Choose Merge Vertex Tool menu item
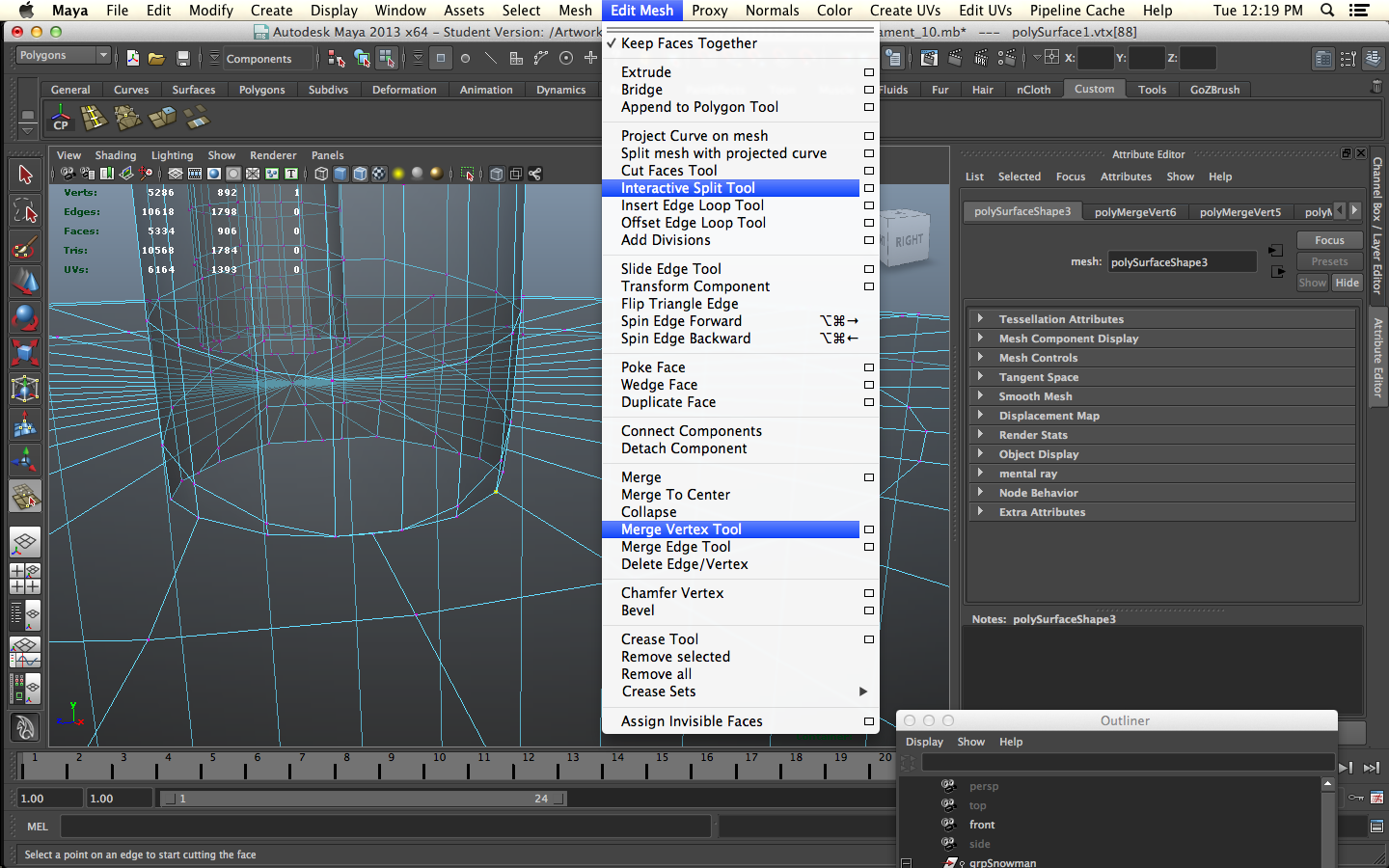Screen dimensions: 1389x868 [x=730, y=529]
